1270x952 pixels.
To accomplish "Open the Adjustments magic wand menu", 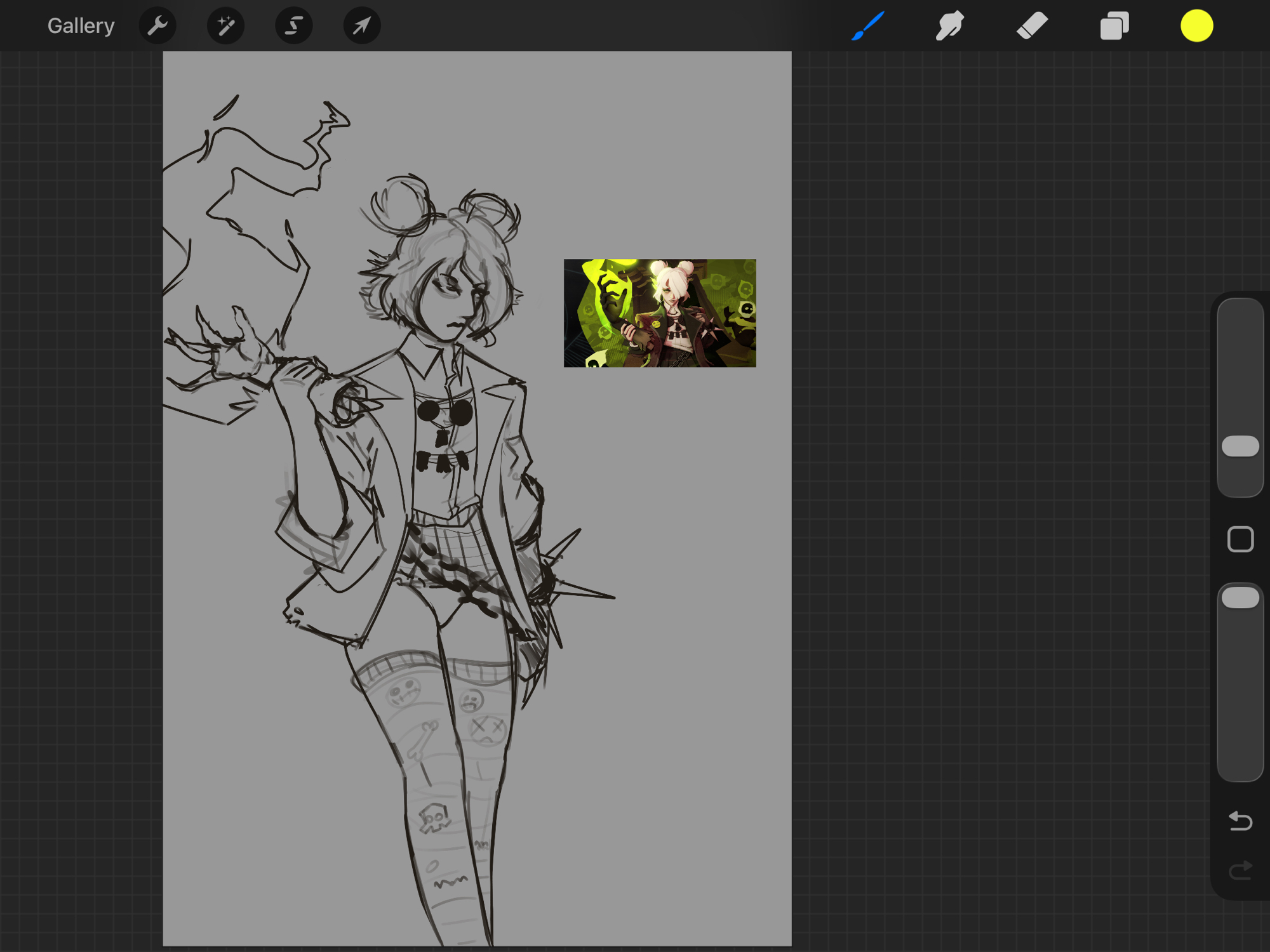I will (225, 26).
